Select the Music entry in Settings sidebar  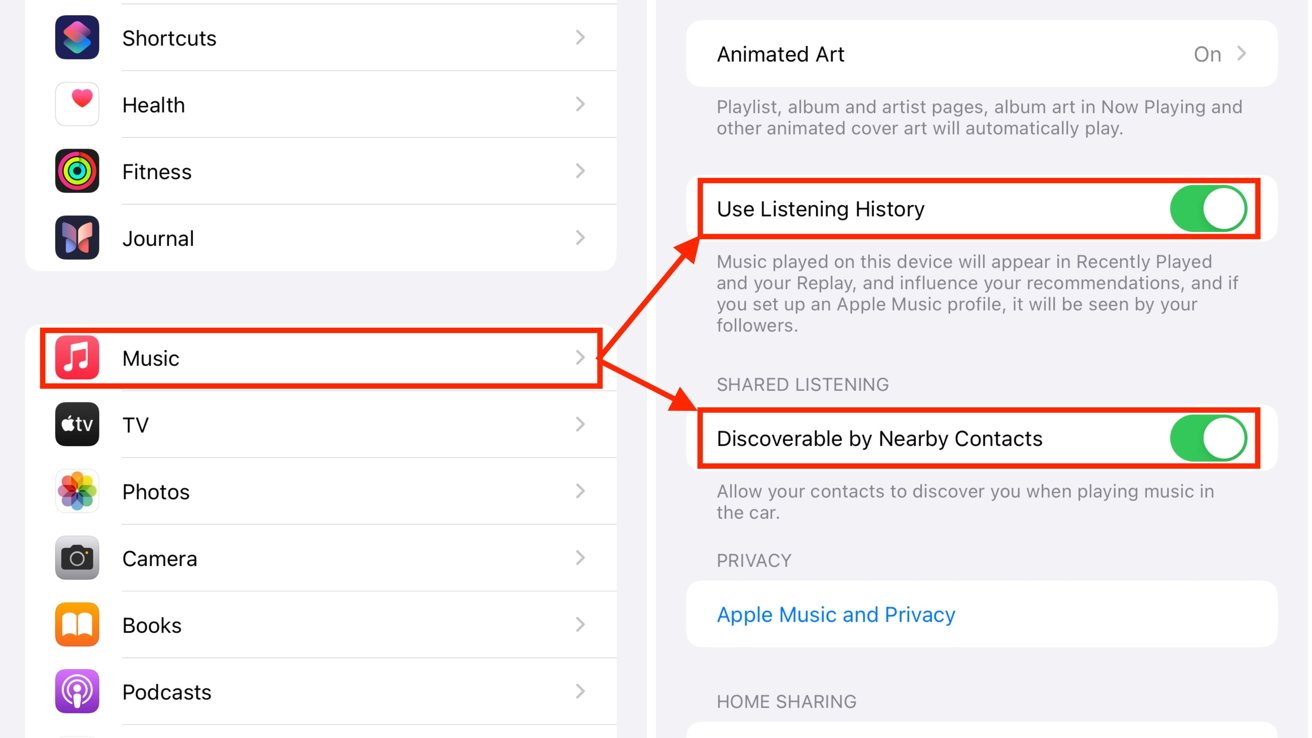pyautogui.click(x=300, y=357)
